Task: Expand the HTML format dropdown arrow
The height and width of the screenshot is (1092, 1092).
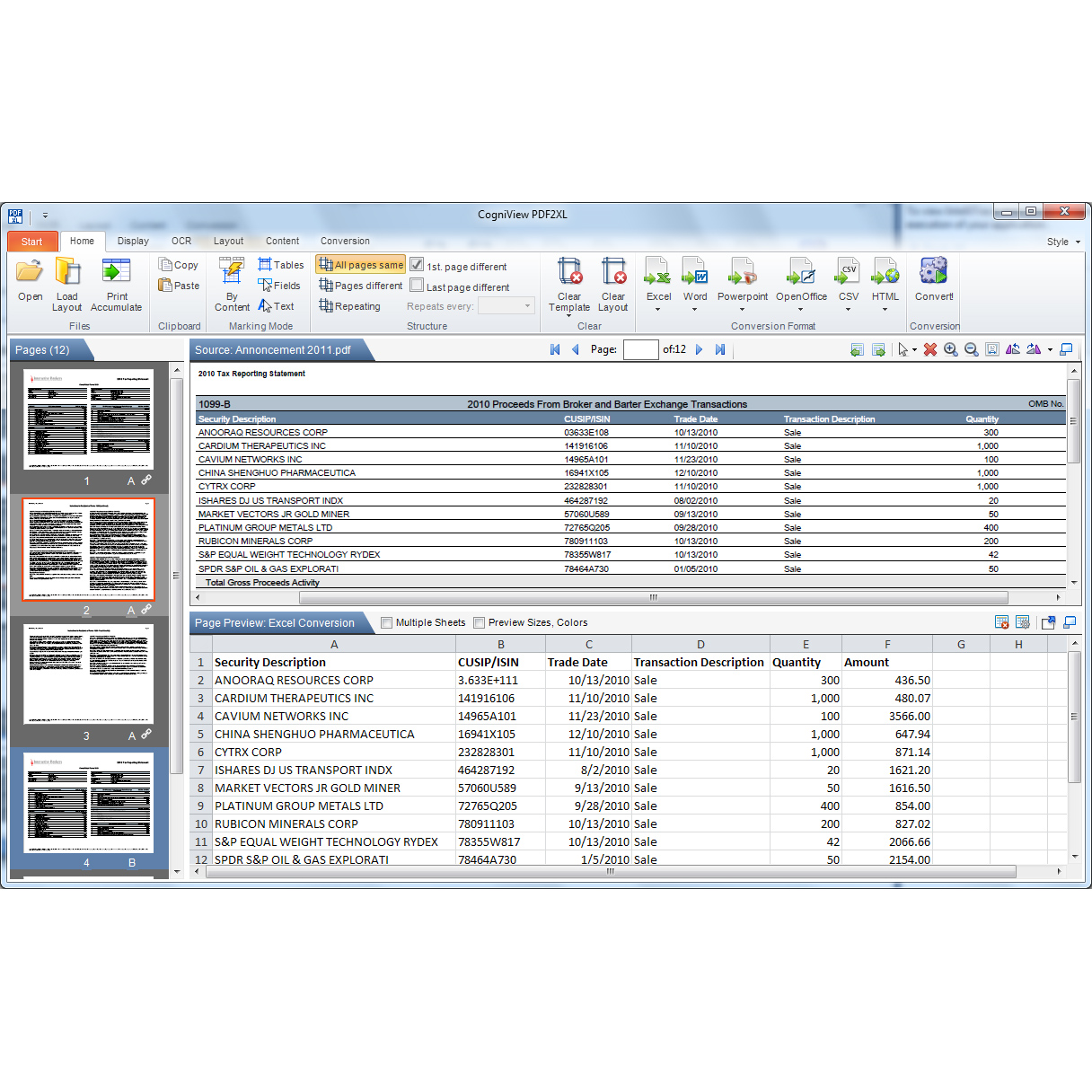Action: pyautogui.click(x=885, y=309)
